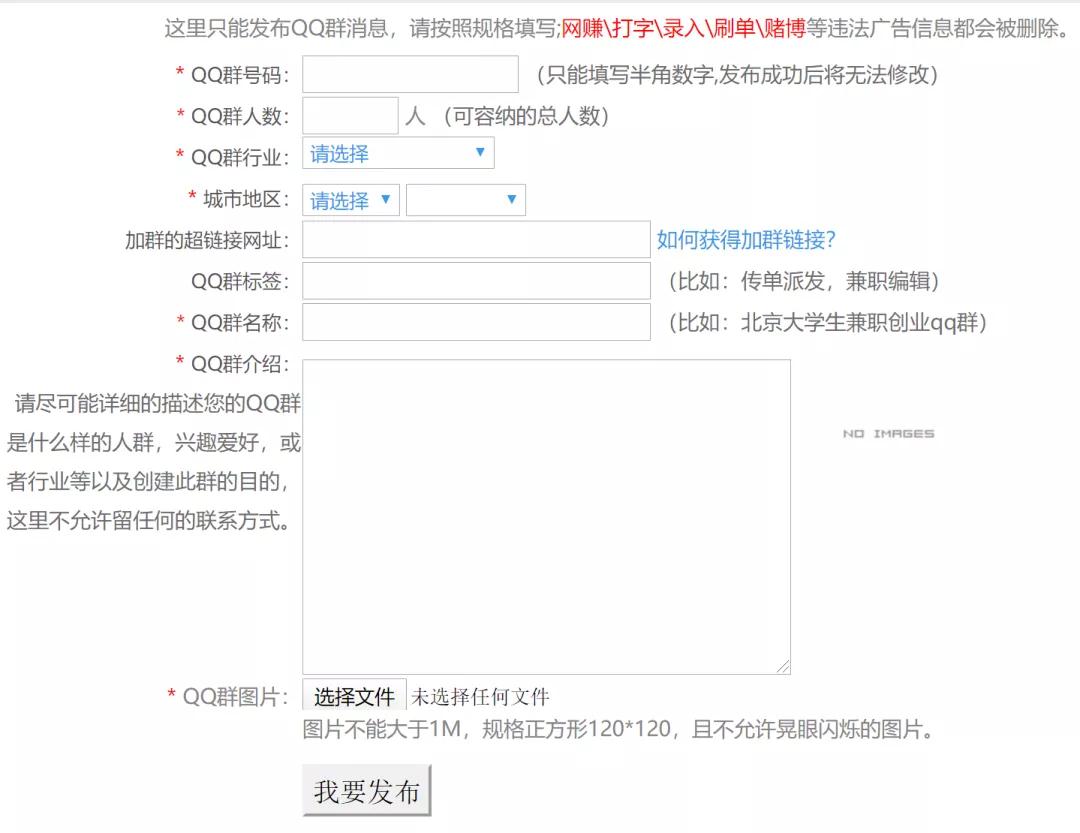
Task: Click into the QQ群名称 field
Action: (476, 322)
